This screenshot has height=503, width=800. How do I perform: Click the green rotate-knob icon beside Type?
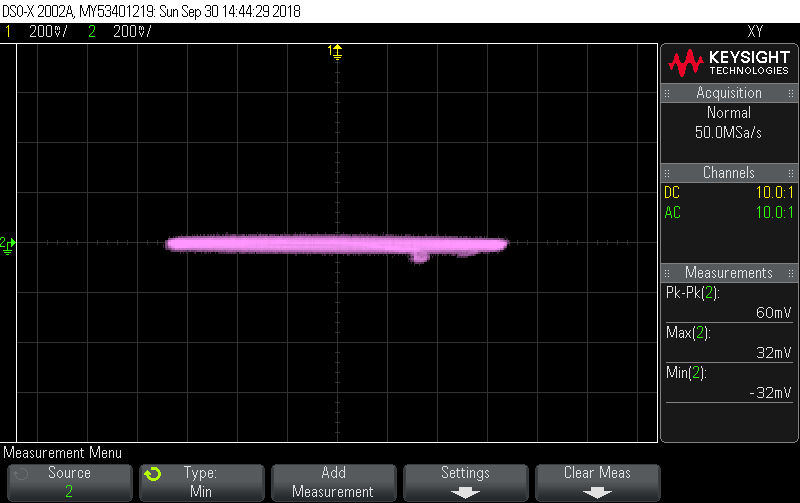(x=153, y=474)
